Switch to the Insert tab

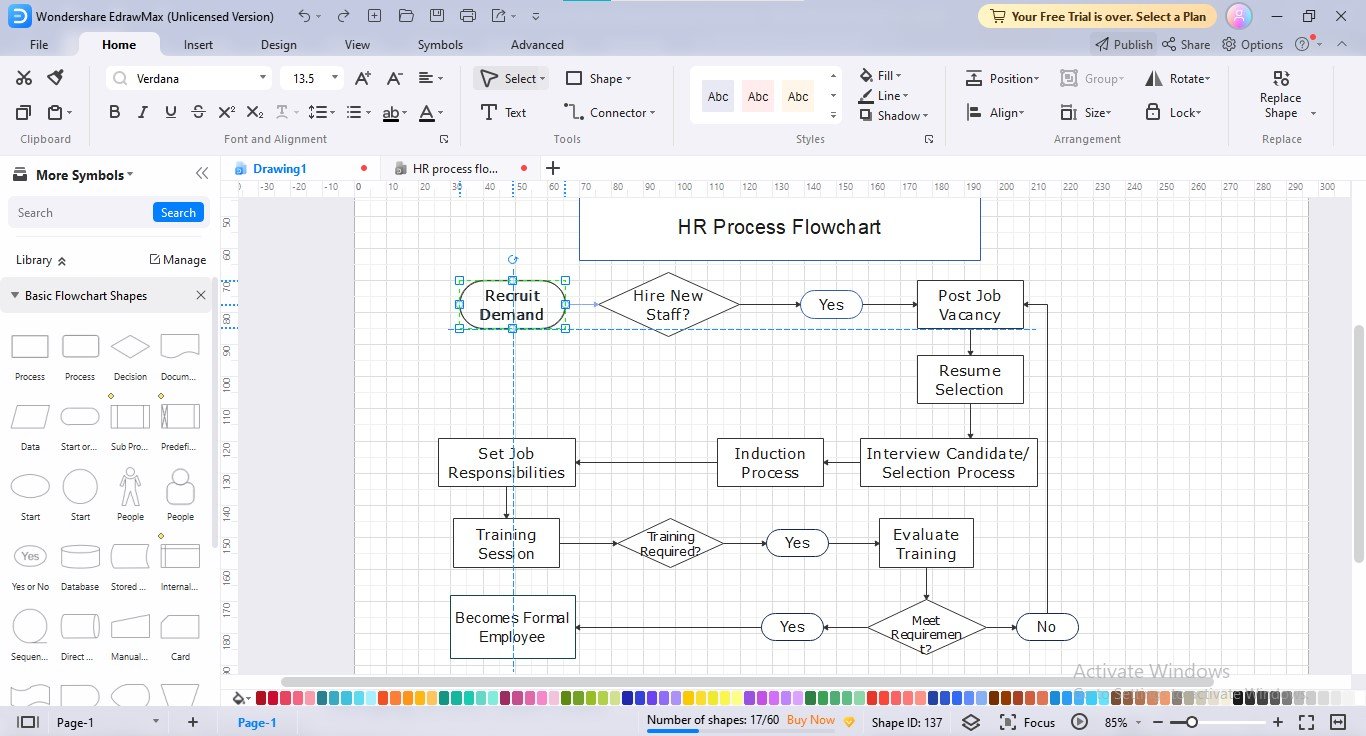coord(198,44)
